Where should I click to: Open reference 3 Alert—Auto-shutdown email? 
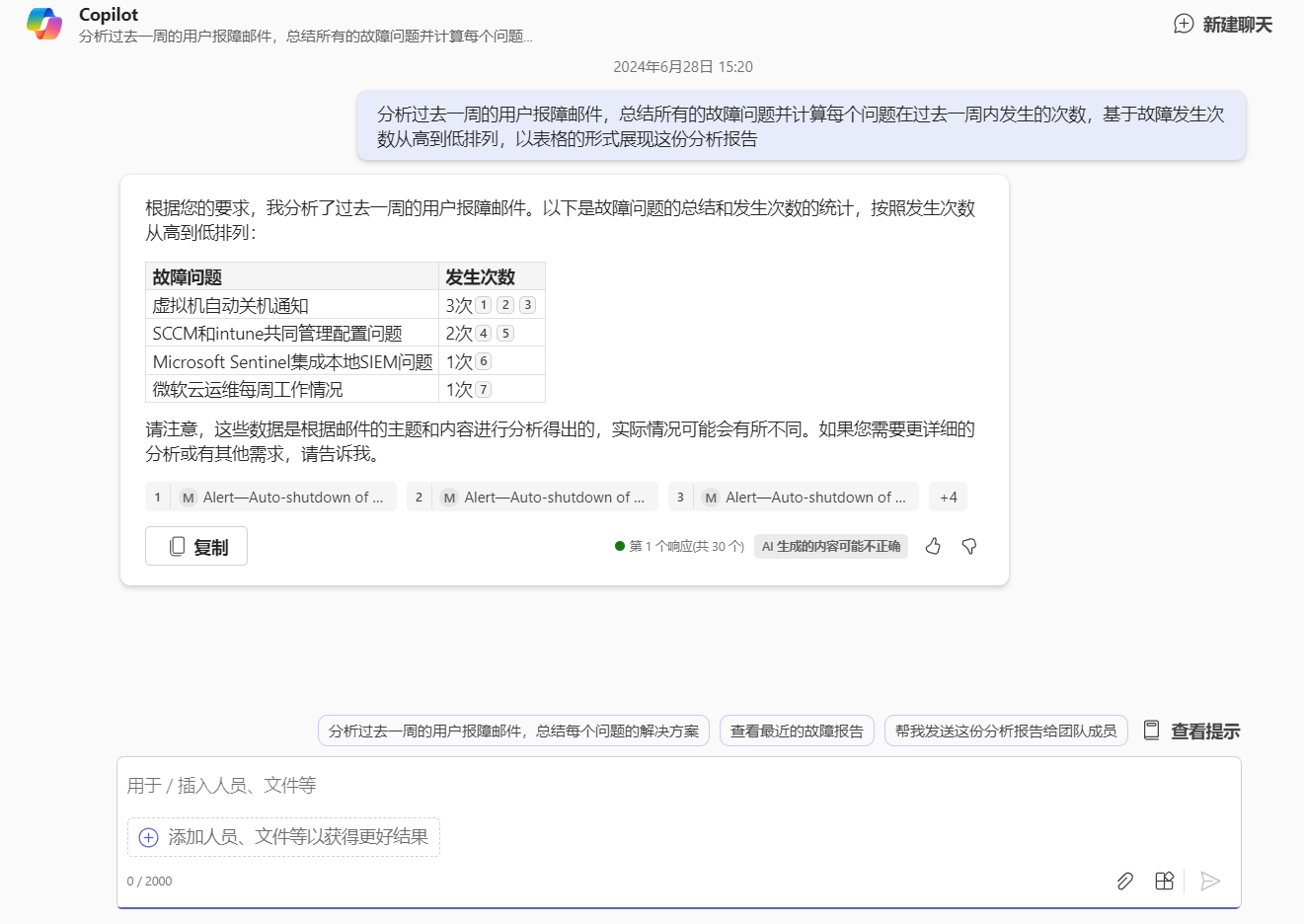click(795, 498)
